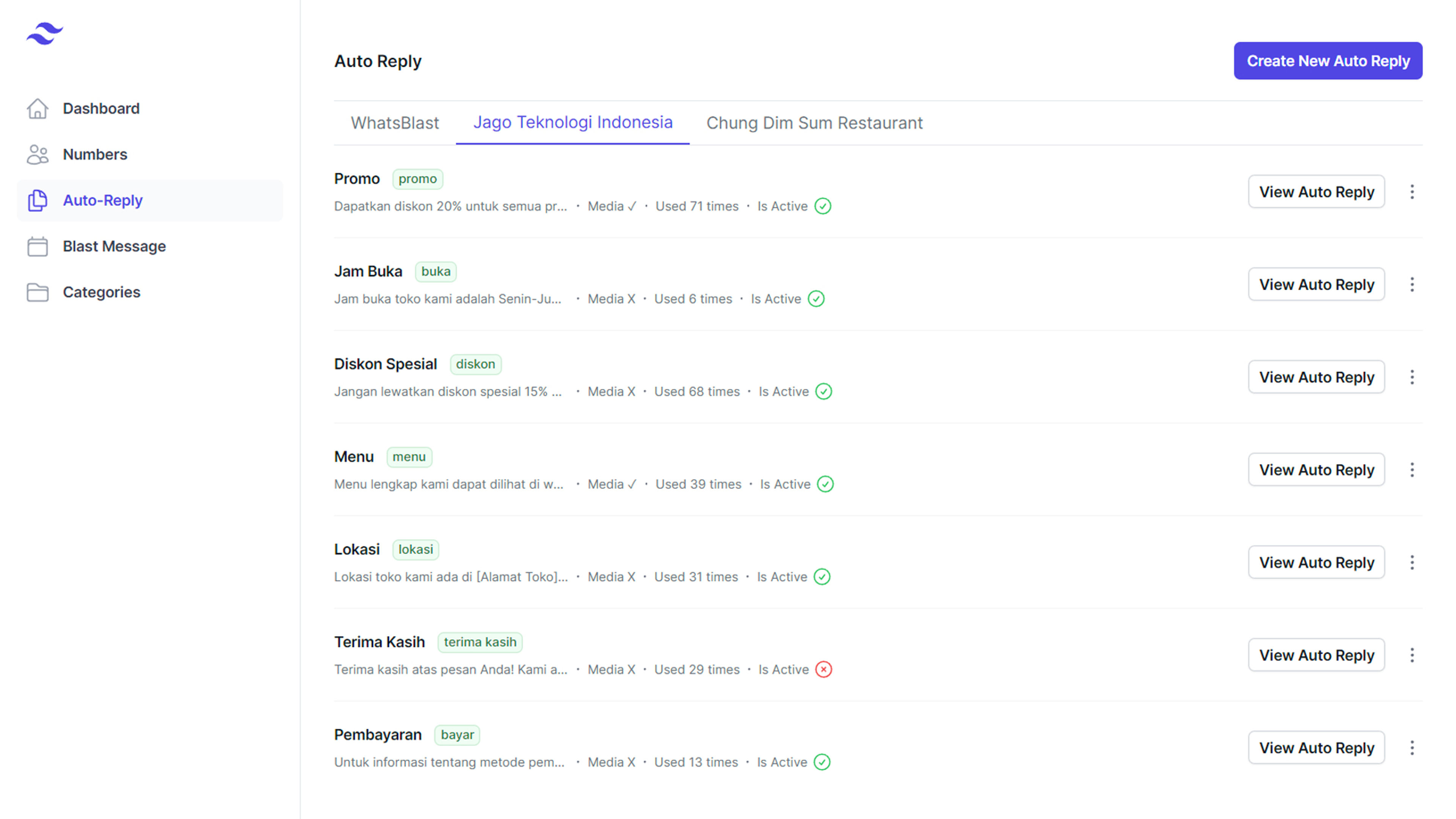Click 'Used 68 times' text
Image resolution: width=1456 pixels, height=819 pixels.
coord(697,392)
